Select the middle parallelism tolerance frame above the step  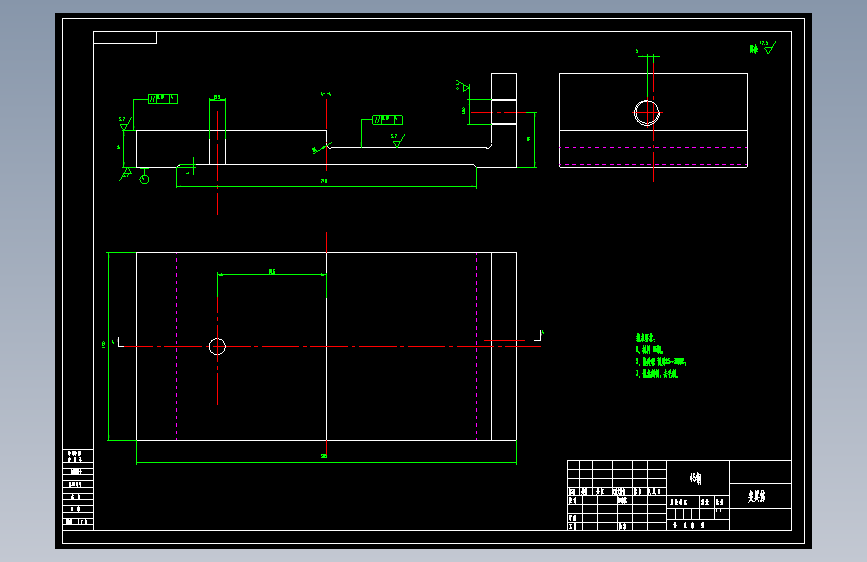point(388,119)
